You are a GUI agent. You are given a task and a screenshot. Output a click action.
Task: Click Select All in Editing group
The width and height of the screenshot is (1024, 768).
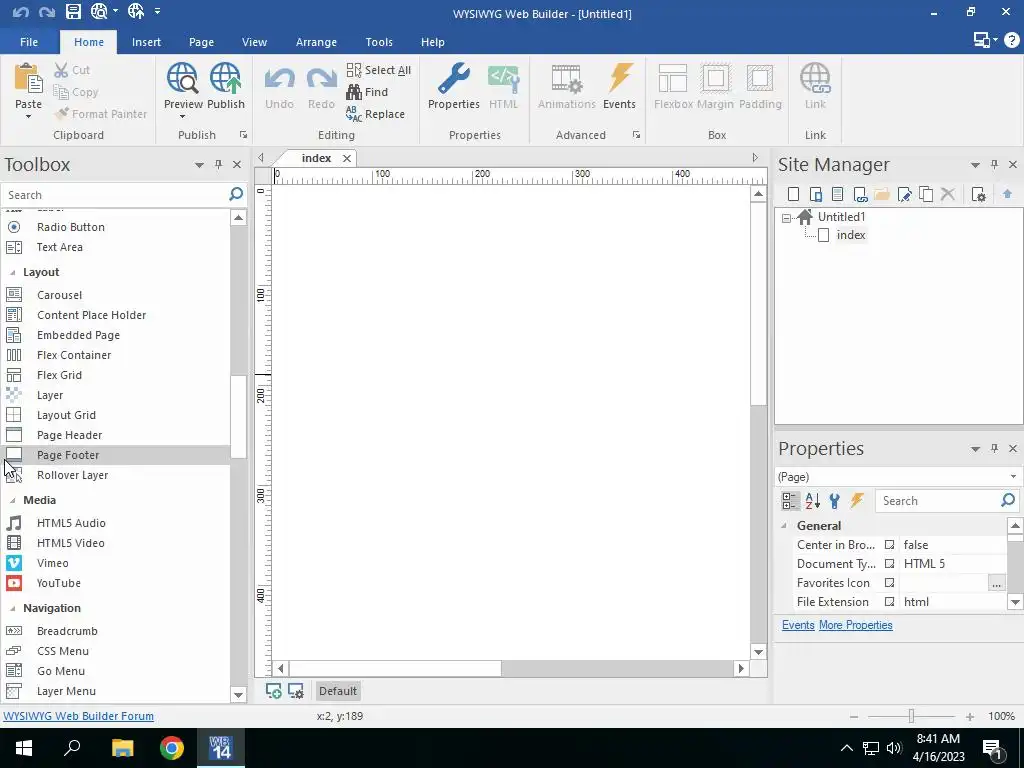379,70
